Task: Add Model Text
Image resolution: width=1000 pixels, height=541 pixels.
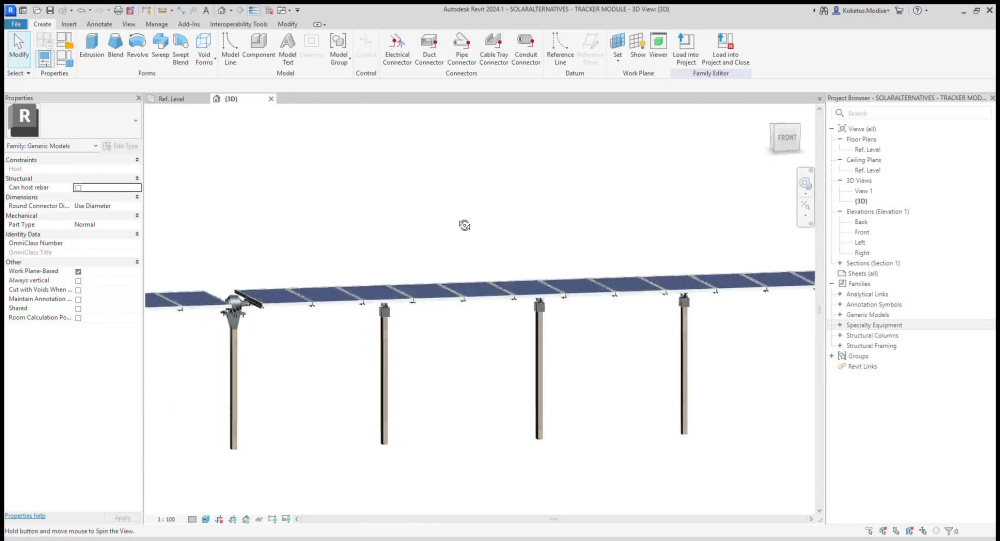Action: (288, 49)
